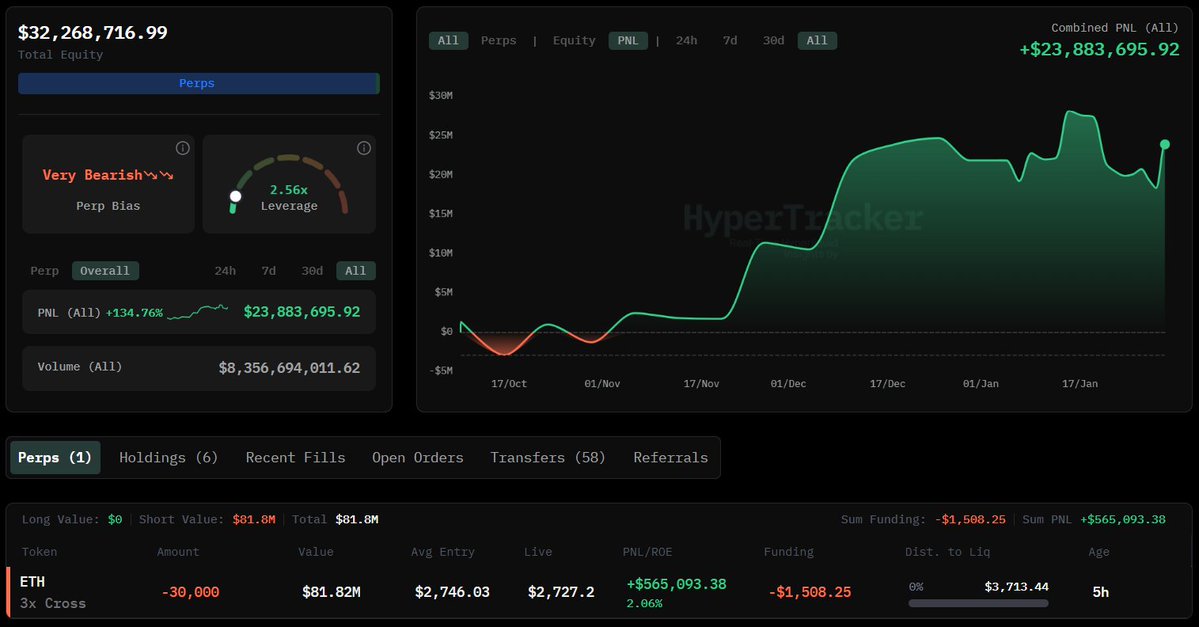This screenshot has height=627, width=1199.
Task: Click the Perps equity allocation bar
Action: tap(197, 83)
